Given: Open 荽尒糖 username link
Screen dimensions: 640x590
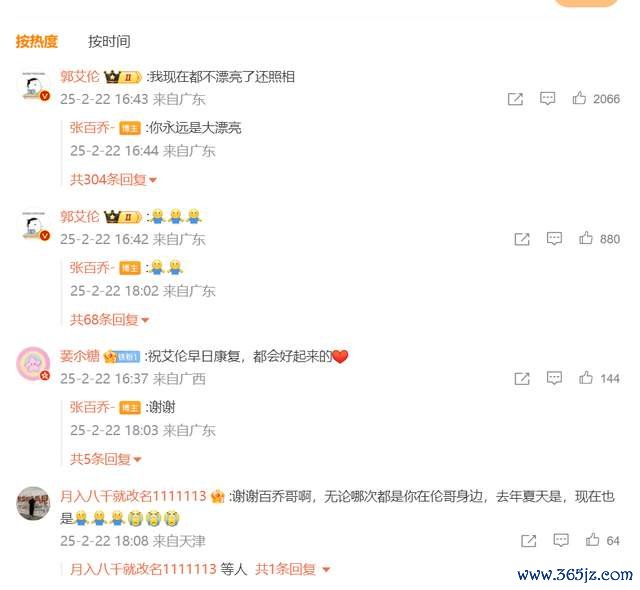Looking at the screenshot, I should 80,356.
